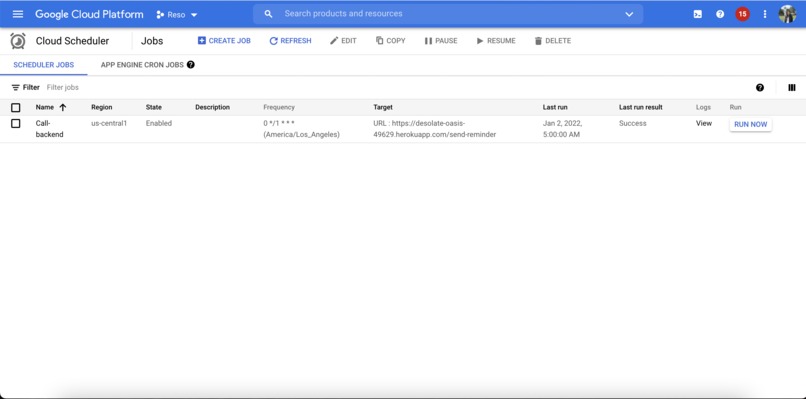
Task: Click the Success result cell
Action: (633, 123)
